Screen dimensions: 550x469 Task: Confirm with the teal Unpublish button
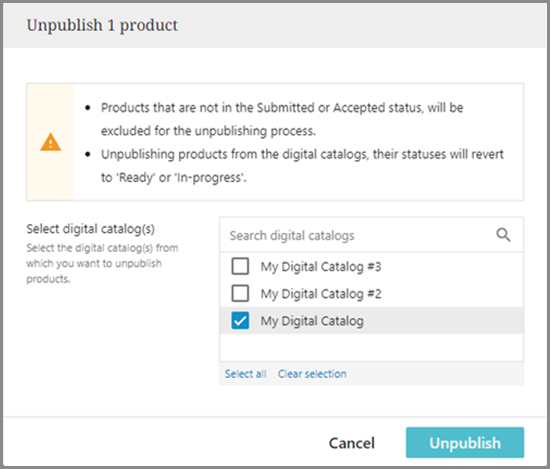click(x=465, y=443)
